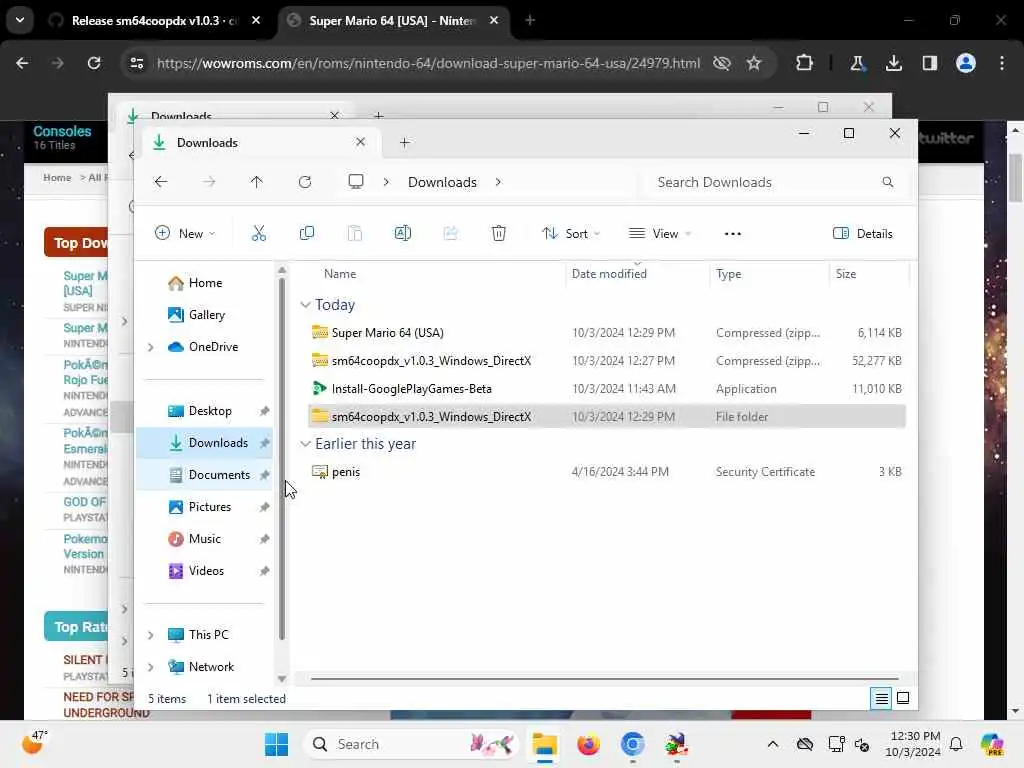Screen dimensions: 1024x768
Task: Expand Network tree node
Action: [151, 667]
